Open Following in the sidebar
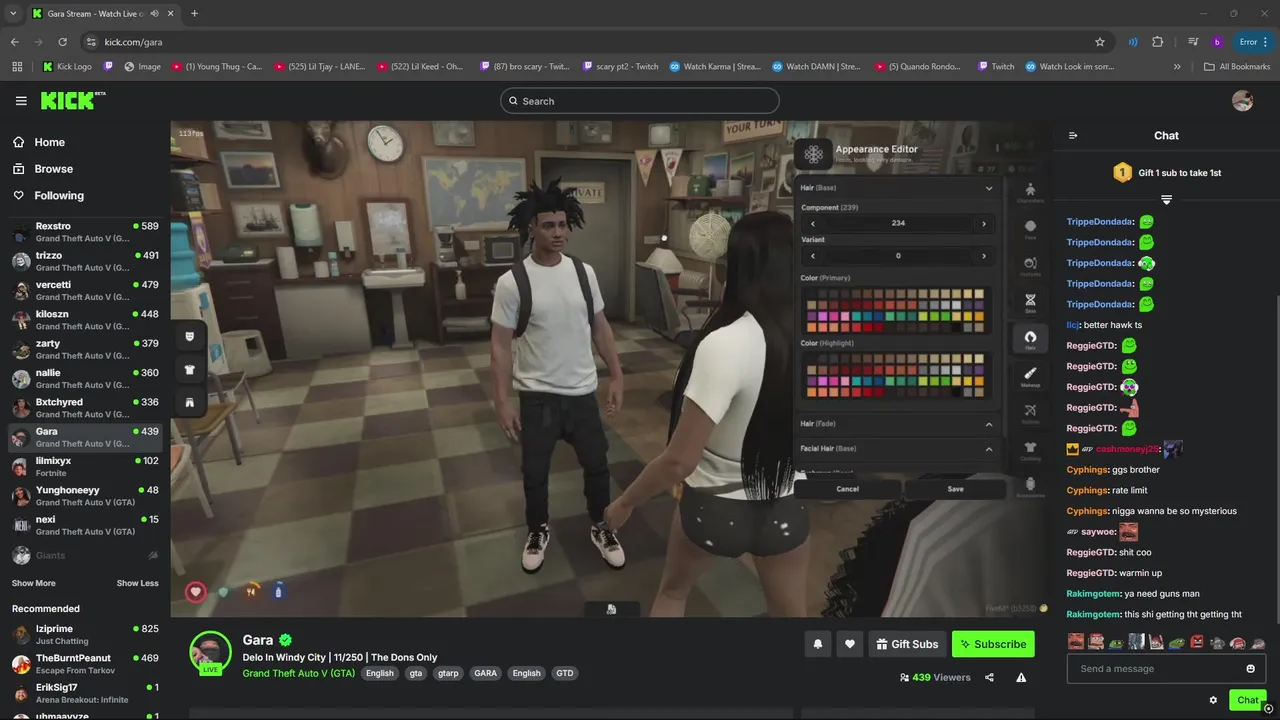This screenshot has height=720, width=1280. click(x=85, y=196)
